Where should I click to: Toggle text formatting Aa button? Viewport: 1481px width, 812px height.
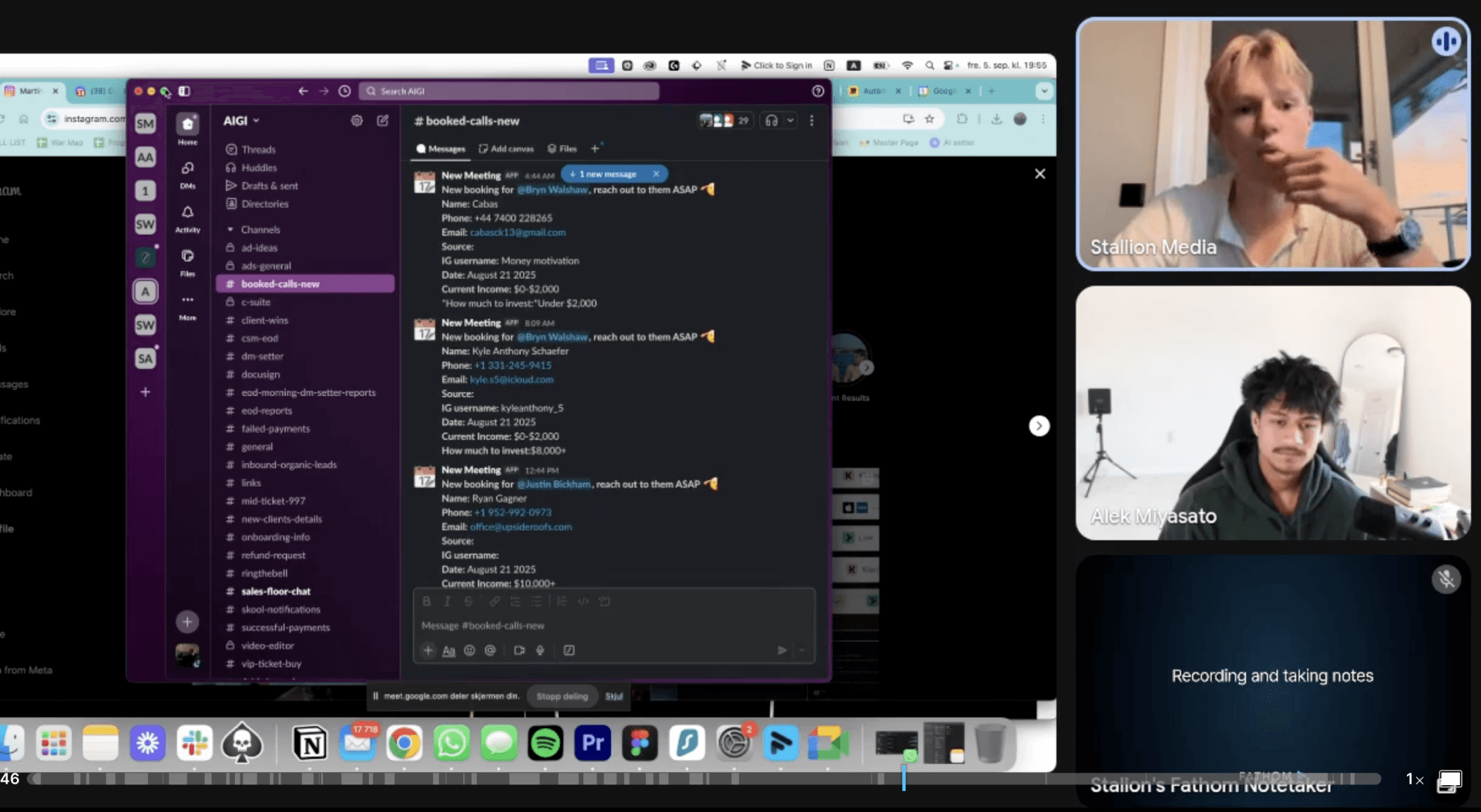point(449,650)
